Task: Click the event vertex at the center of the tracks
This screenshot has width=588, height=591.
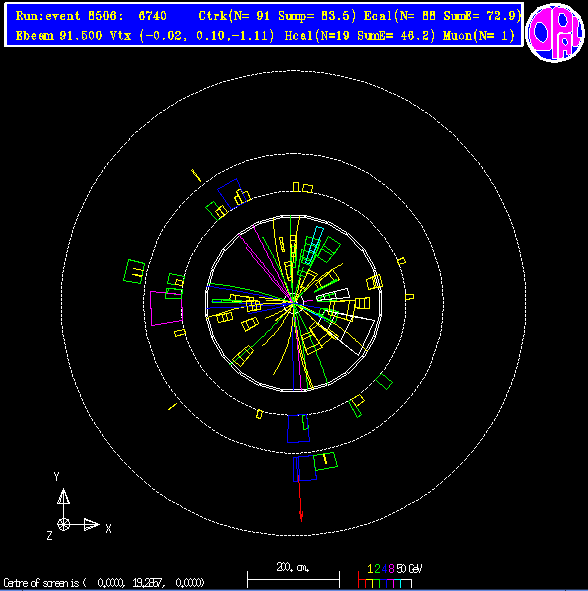Action: (294, 302)
